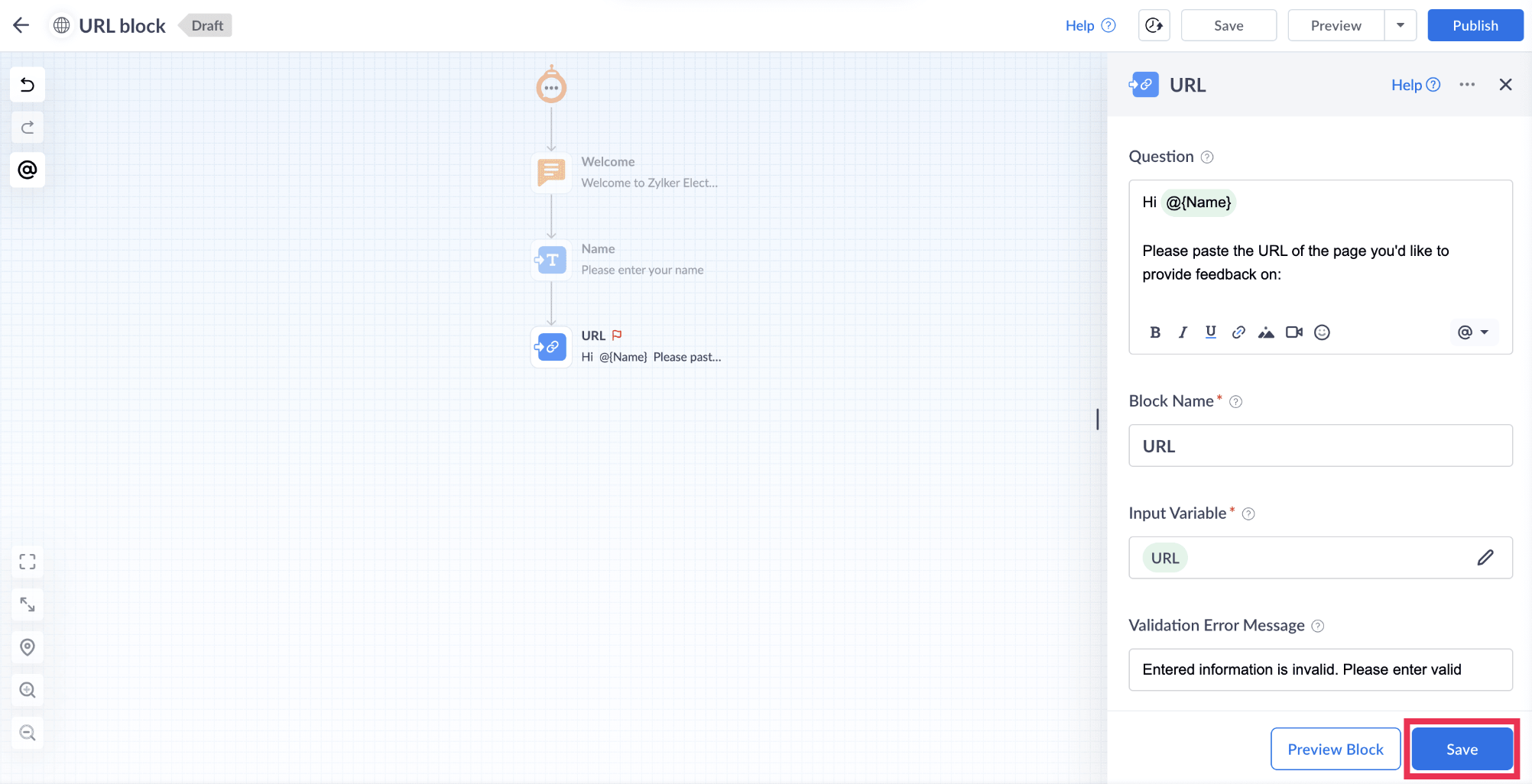The image size is (1532, 784).
Task: Apply italic formatting in Question editor
Action: [1183, 332]
